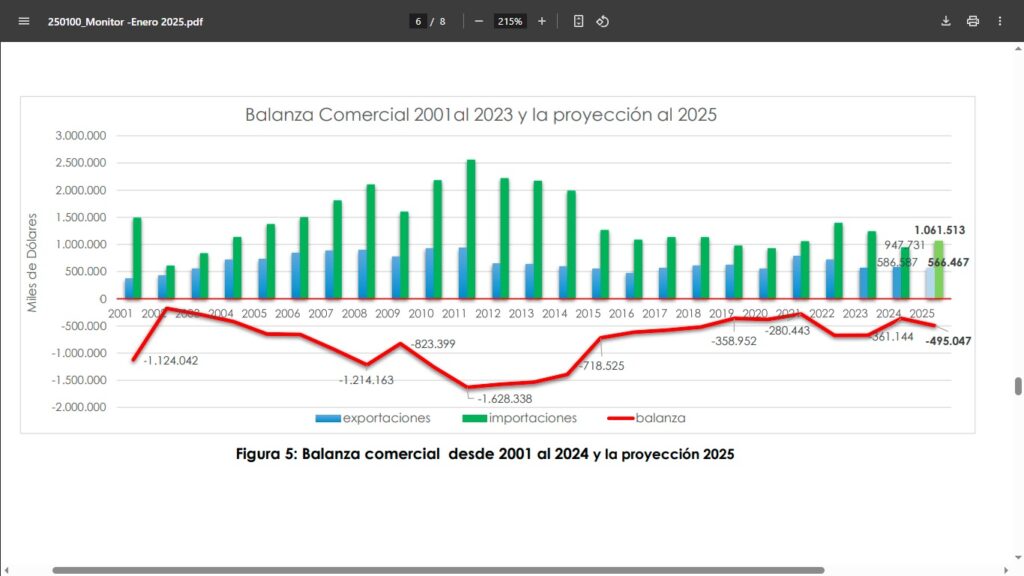Click the data label -495.047

[x=948, y=341]
